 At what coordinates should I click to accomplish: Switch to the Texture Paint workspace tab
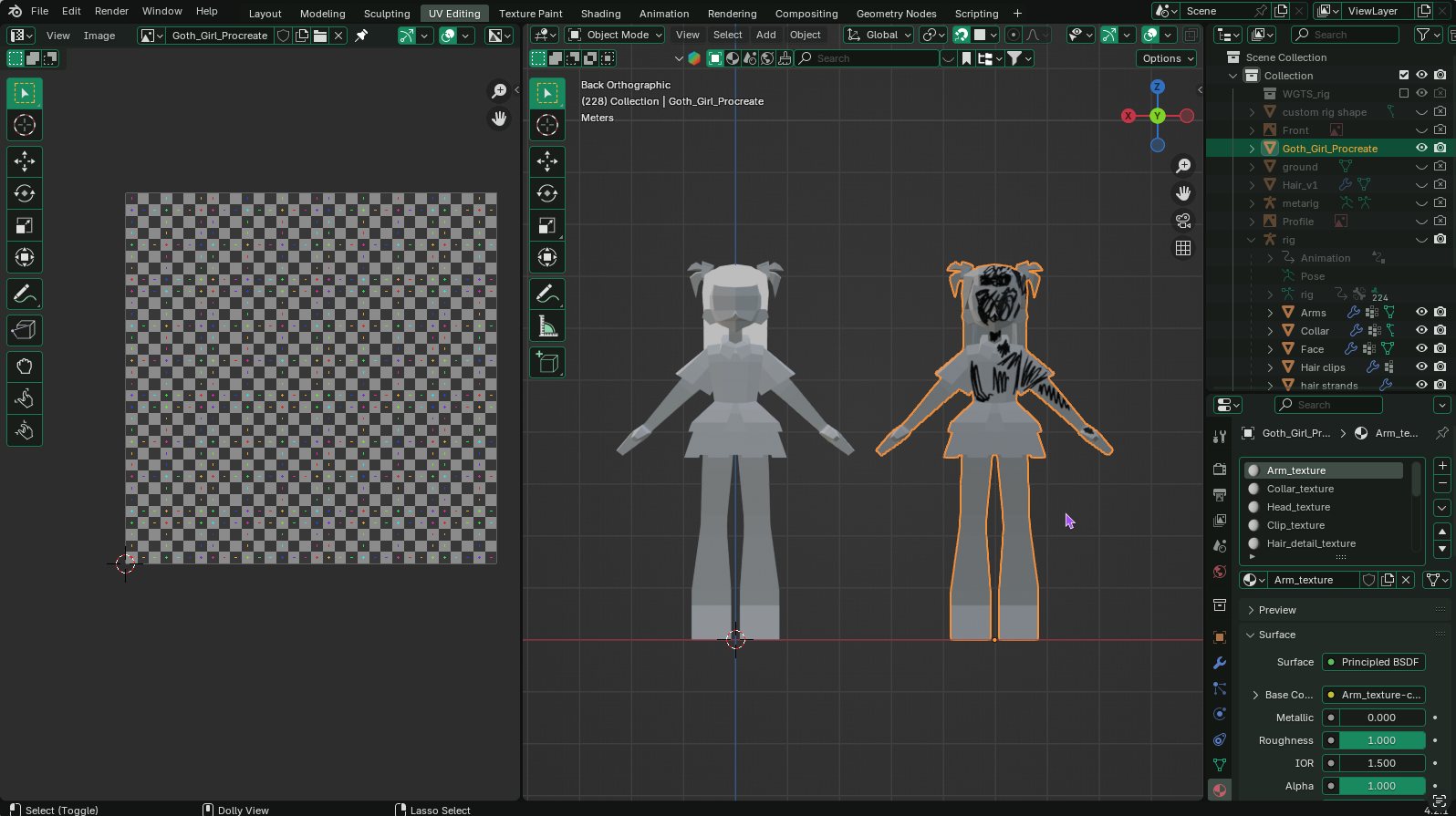pyautogui.click(x=531, y=13)
